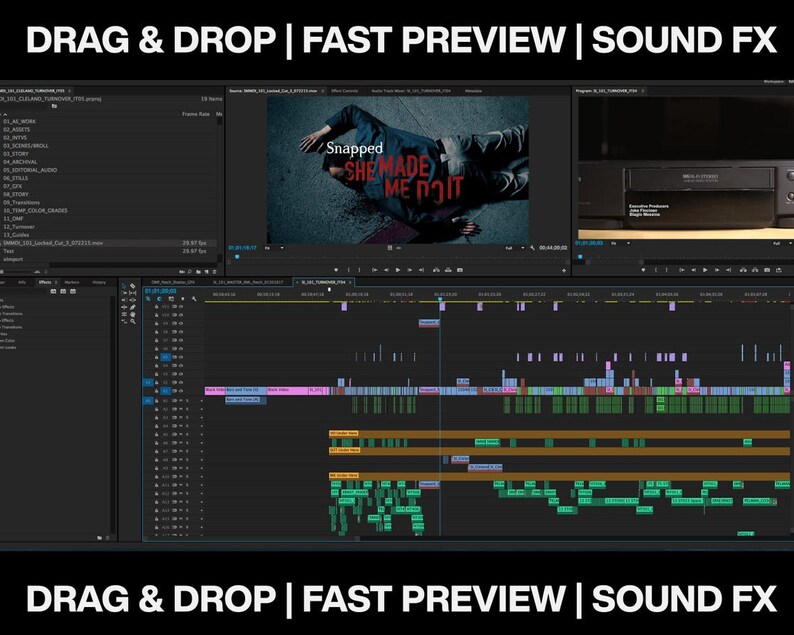This screenshot has width=794, height=635.
Task: Open Program monitor Fit zoom dropdown
Action: coord(619,244)
